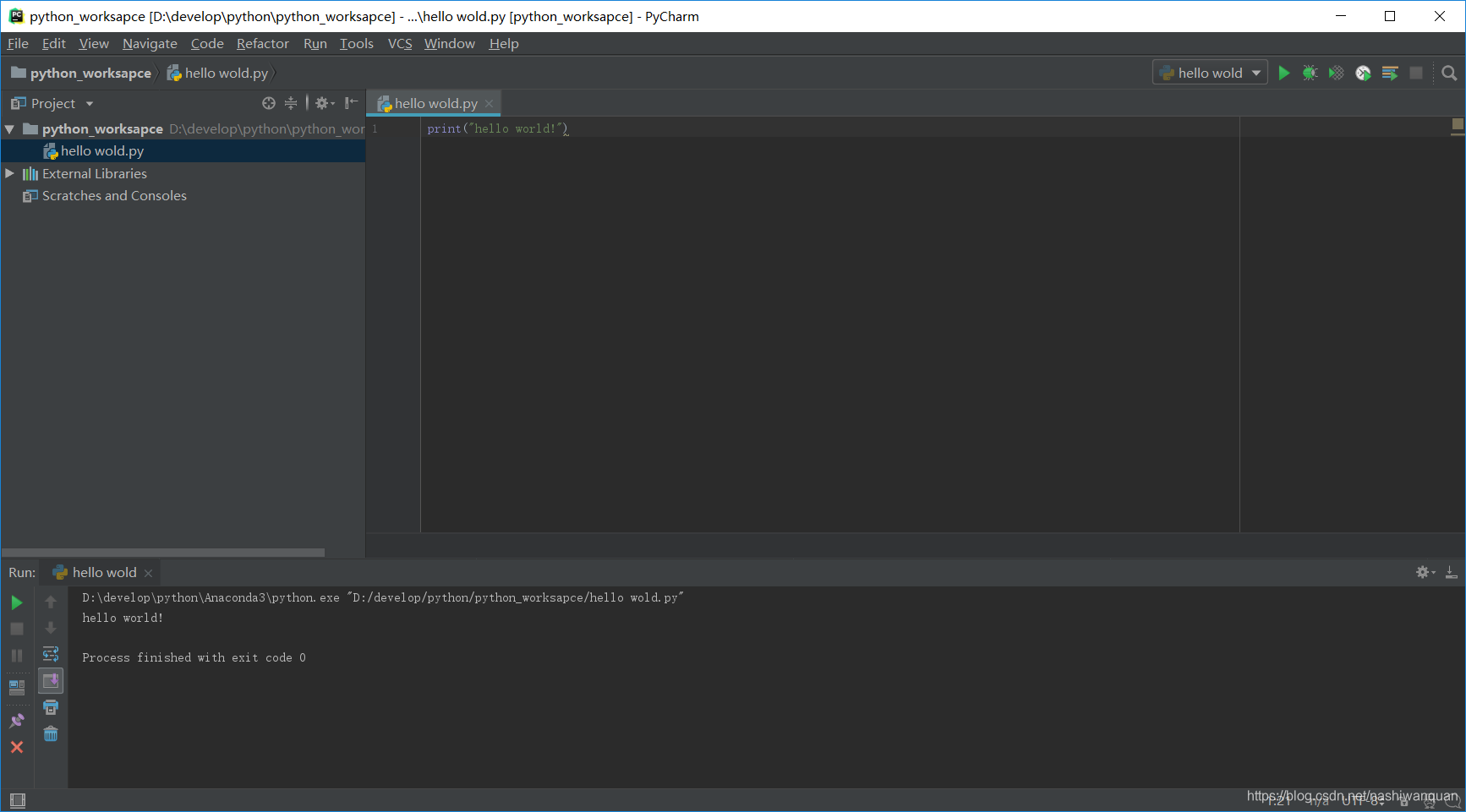This screenshot has height=812, width=1466.
Task: Click Scroll from Source crosshair icon
Action: (x=269, y=103)
